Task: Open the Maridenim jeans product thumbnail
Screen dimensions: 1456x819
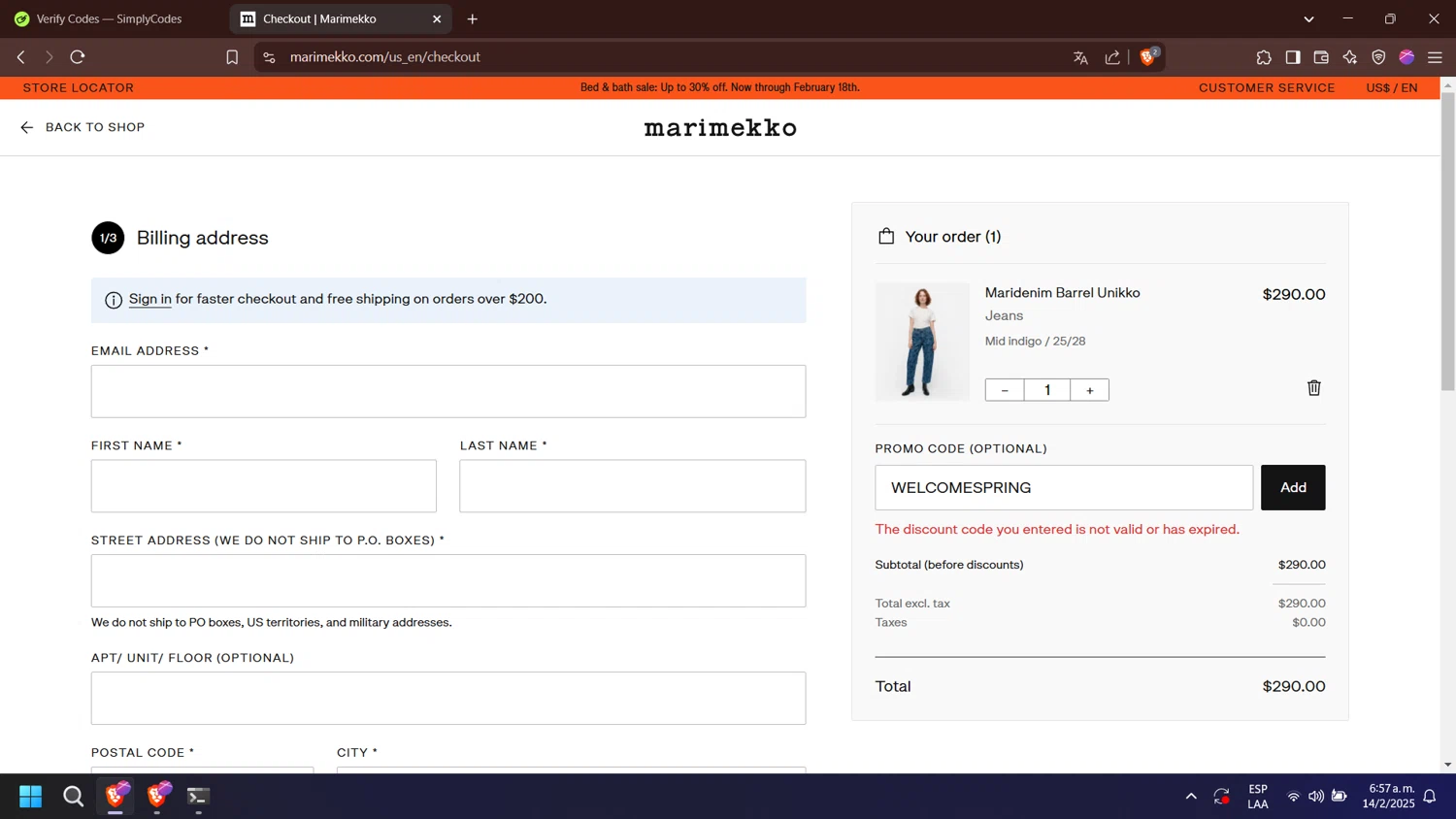Action: click(x=922, y=342)
